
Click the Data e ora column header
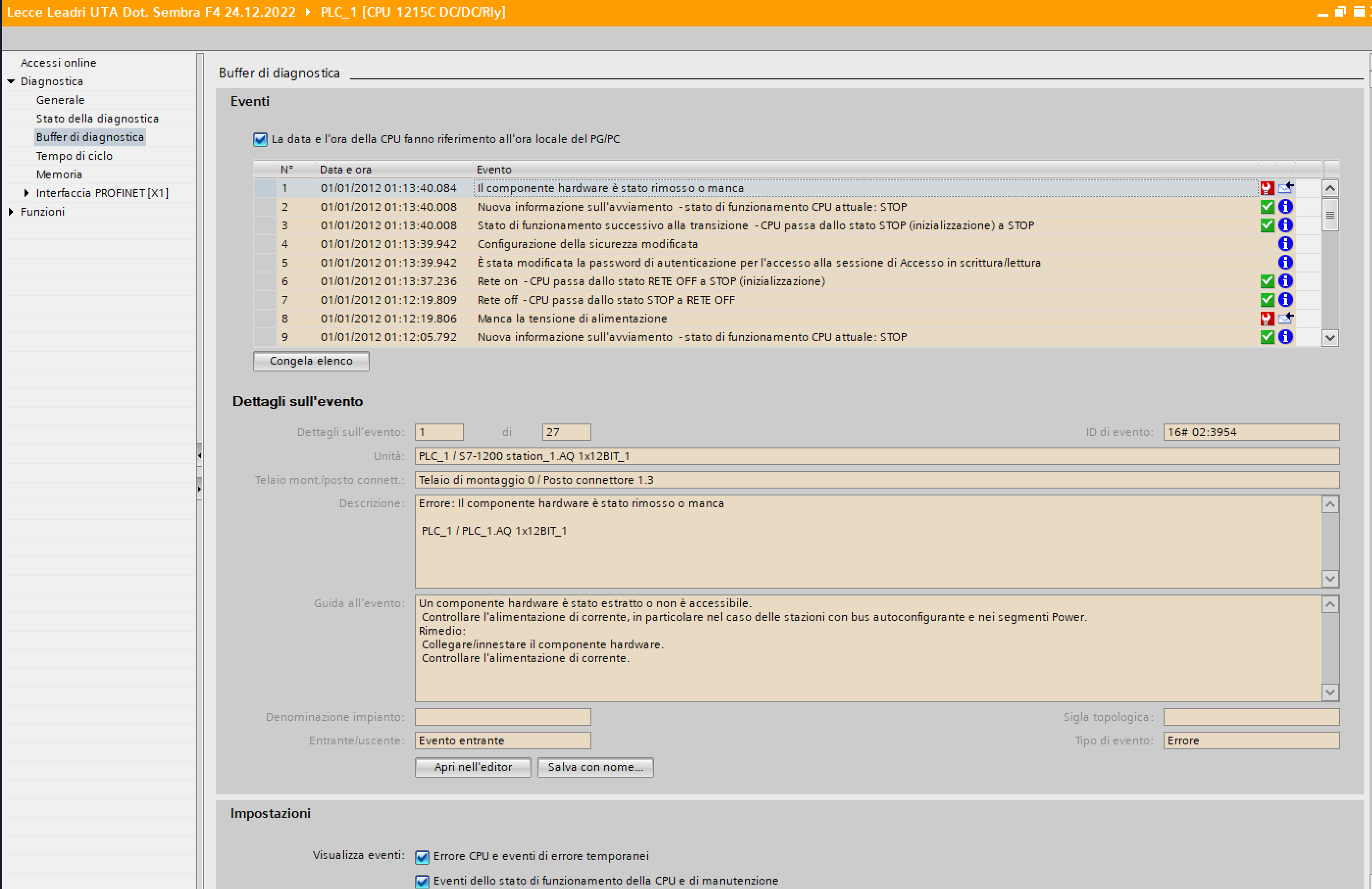click(x=394, y=170)
